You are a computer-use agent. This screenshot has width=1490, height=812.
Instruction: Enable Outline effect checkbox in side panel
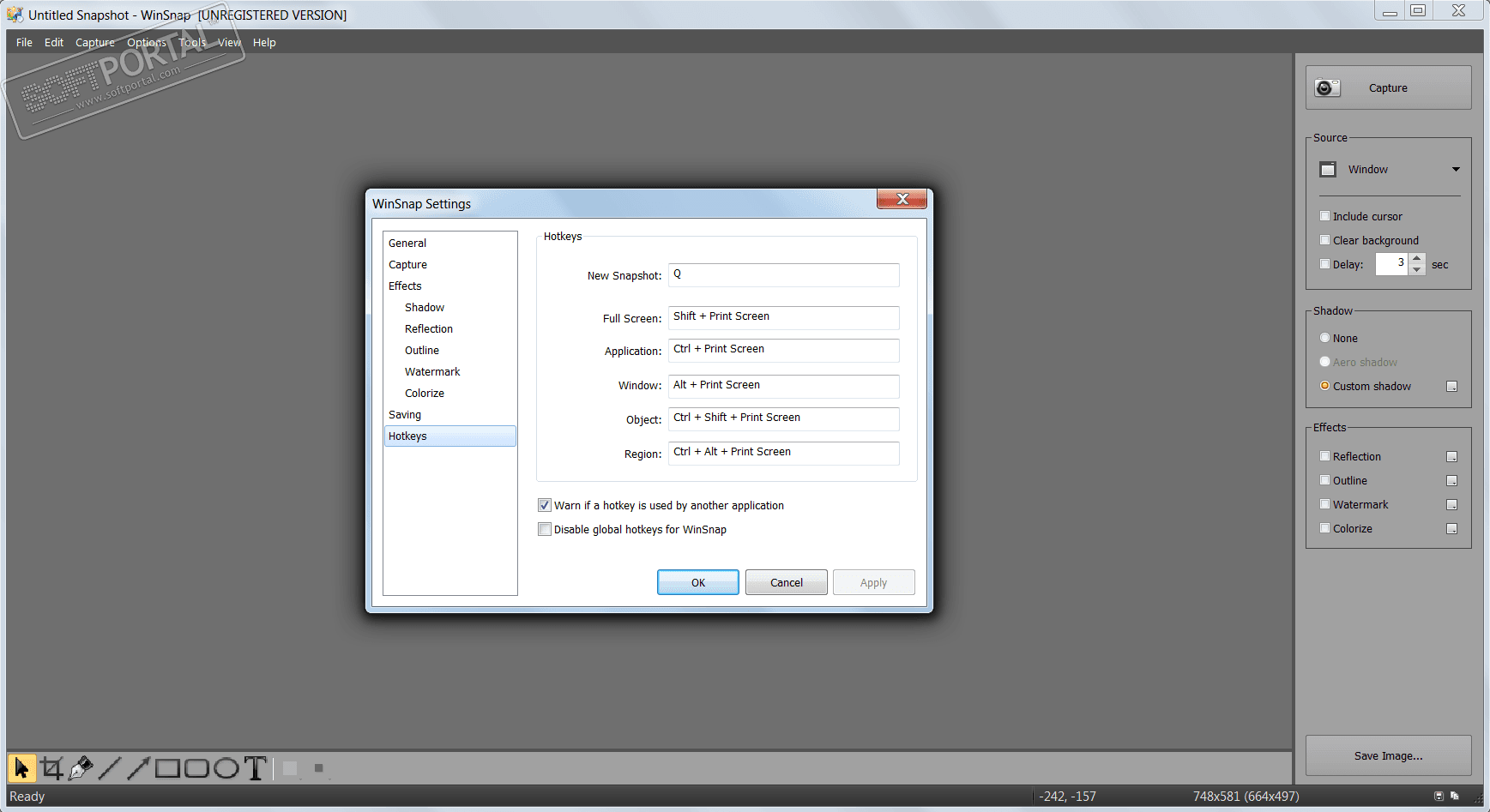tap(1324, 480)
